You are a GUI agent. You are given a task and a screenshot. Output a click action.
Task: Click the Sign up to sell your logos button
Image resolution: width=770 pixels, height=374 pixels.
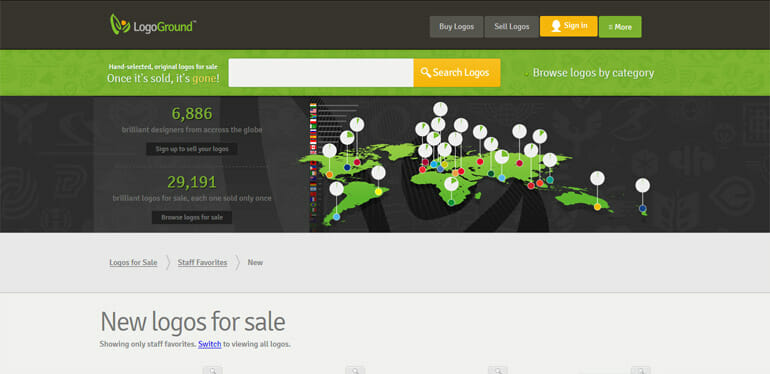pyautogui.click(x=192, y=149)
